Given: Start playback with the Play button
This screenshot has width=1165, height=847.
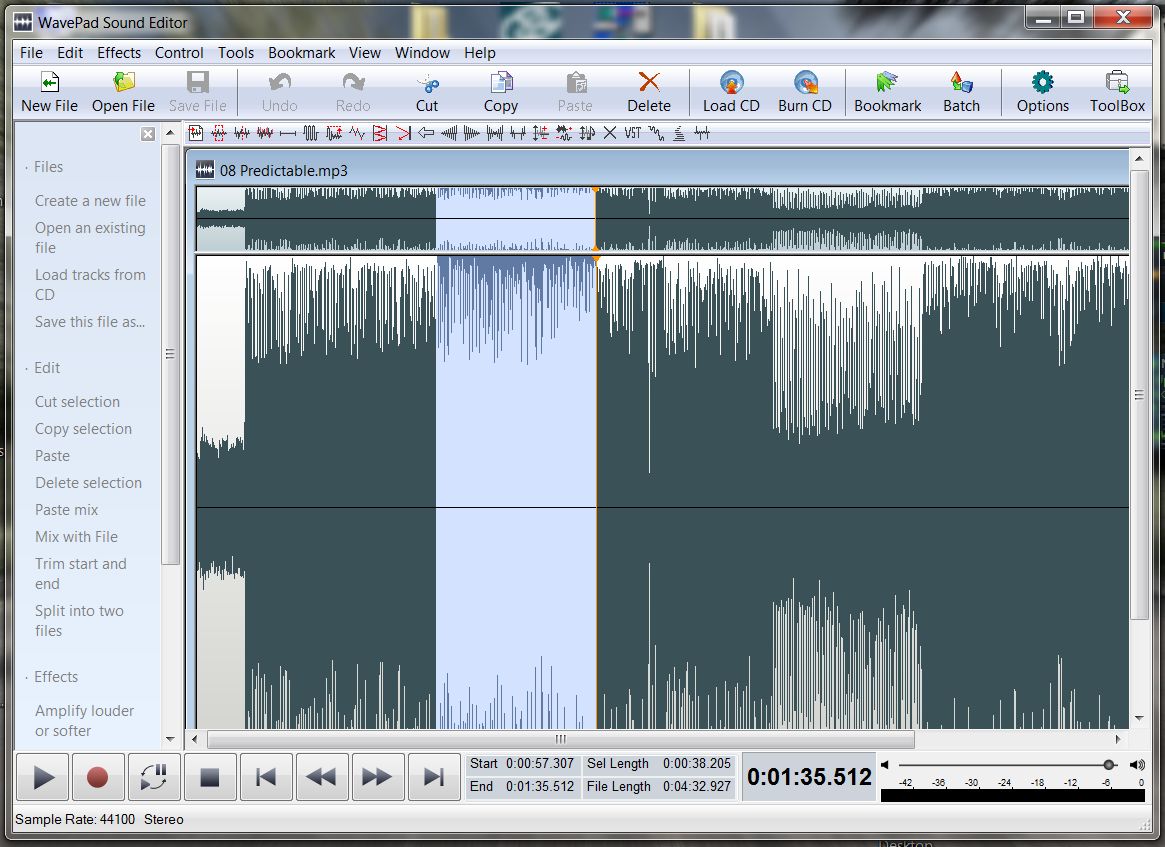Looking at the screenshot, I should [x=42, y=777].
